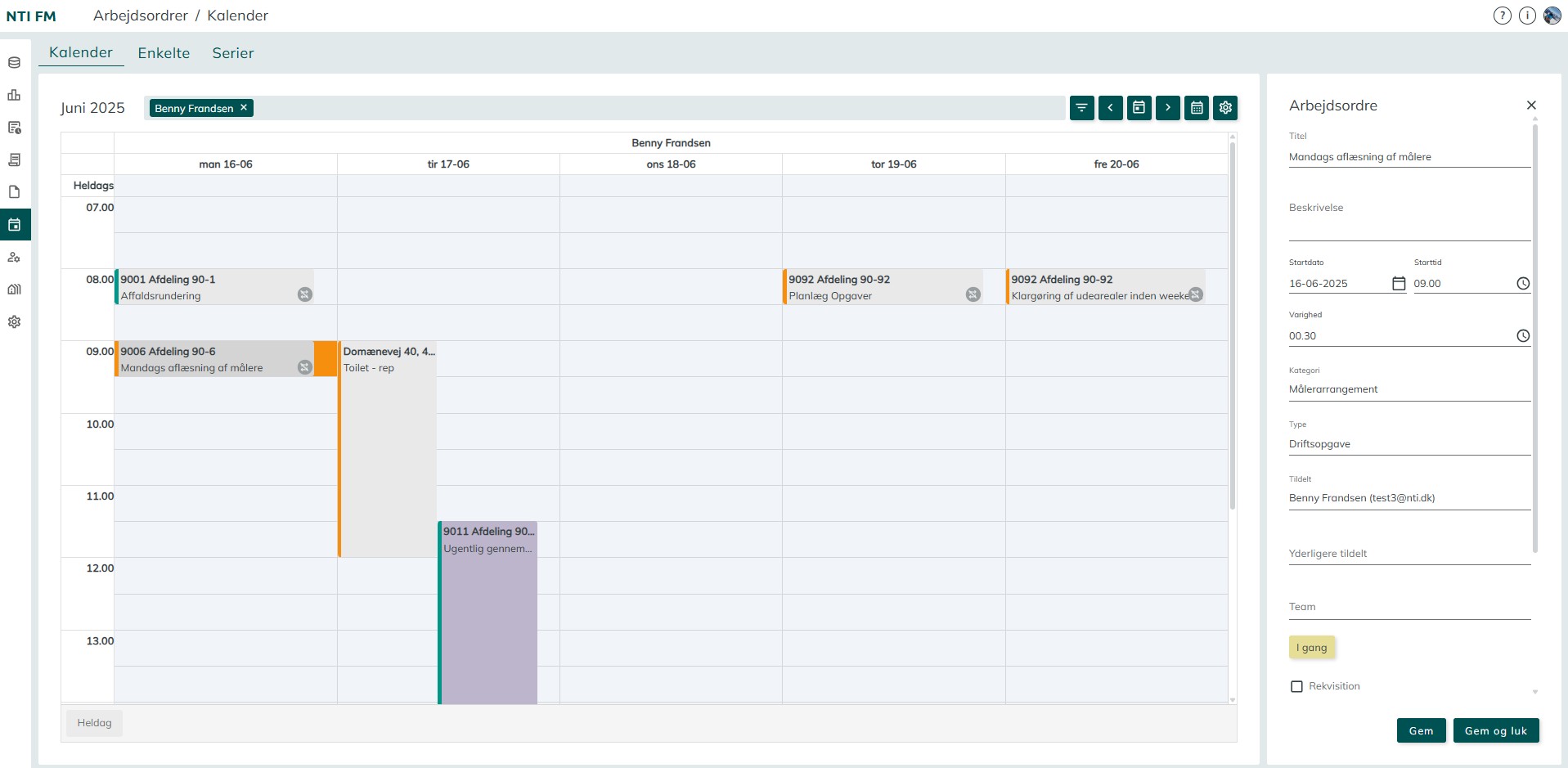This screenshot has height=768, width=1568.
Task: Open calendar settings gear in toolbar
Action: 1225,108
